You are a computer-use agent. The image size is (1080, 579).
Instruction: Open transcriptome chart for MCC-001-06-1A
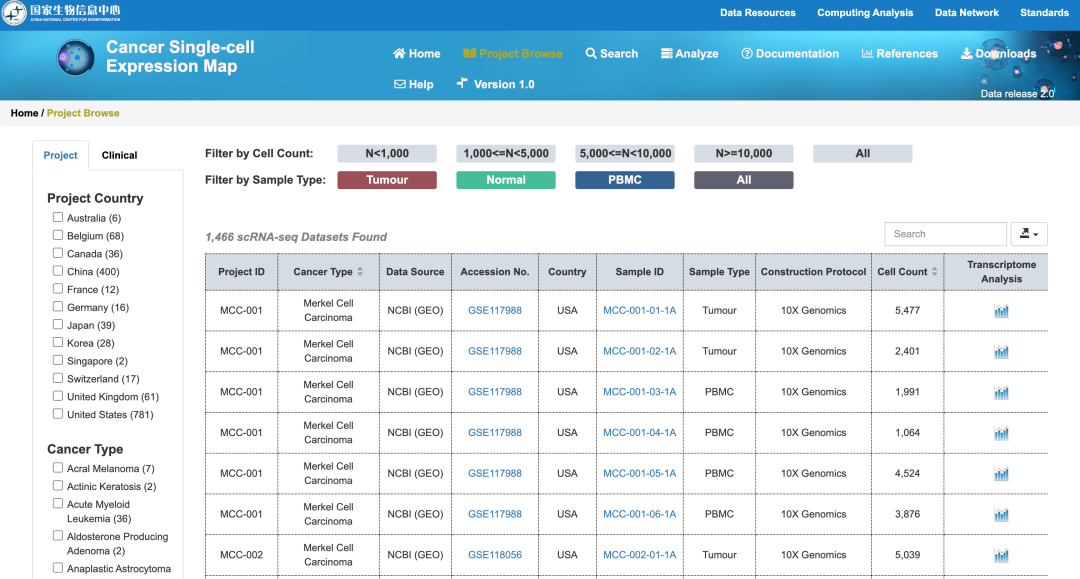click(x=1001, y=514)
